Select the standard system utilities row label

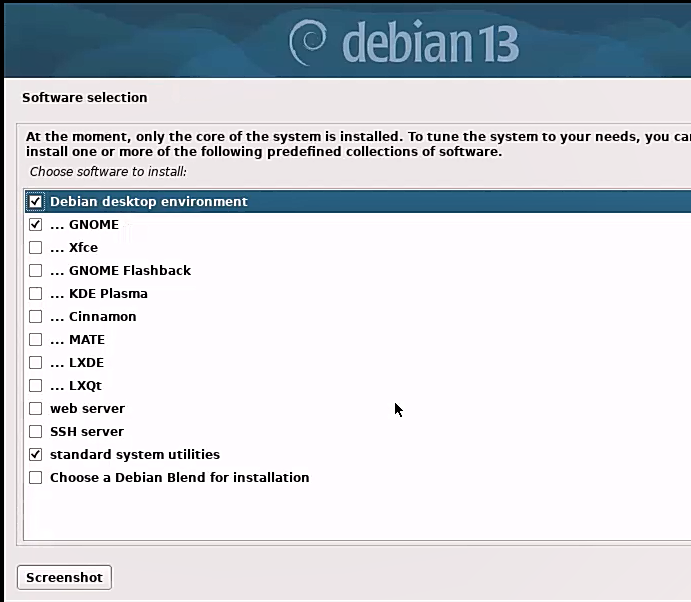click(x=134, y=455)
